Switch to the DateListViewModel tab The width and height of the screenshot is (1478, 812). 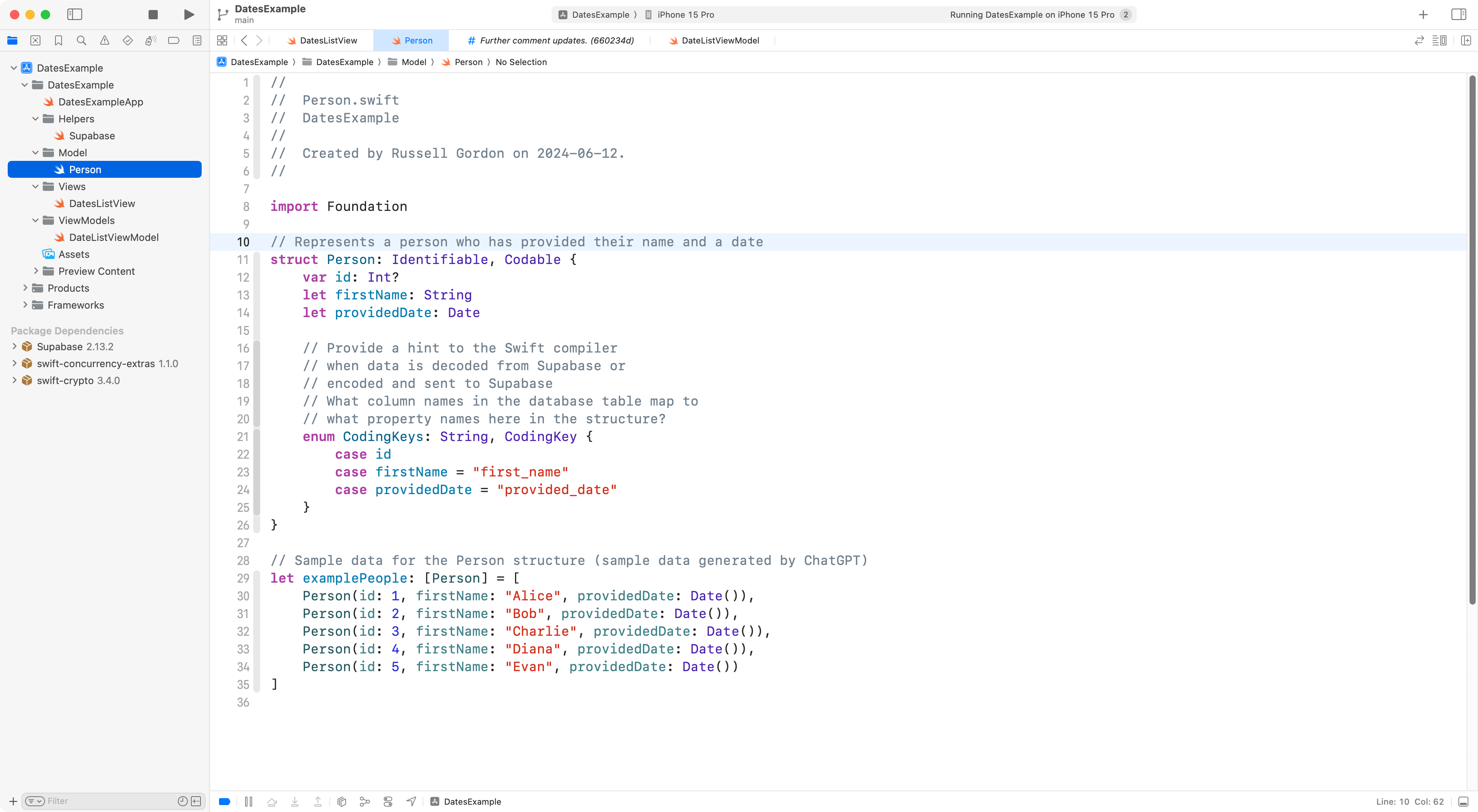point(719,40)
